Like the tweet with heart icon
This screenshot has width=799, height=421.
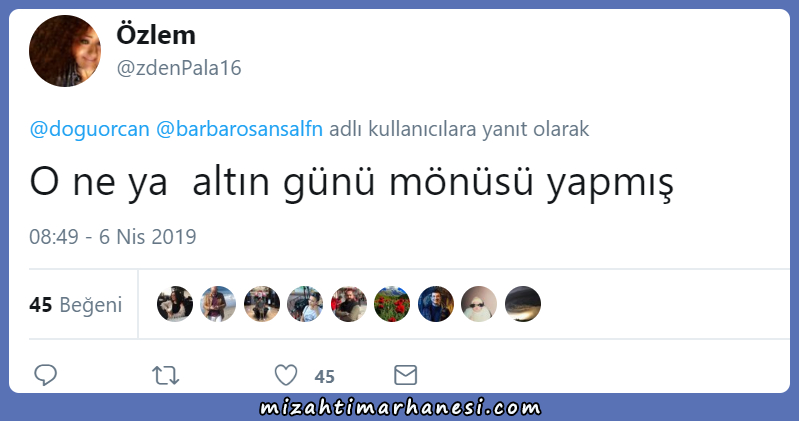point(286,376)
